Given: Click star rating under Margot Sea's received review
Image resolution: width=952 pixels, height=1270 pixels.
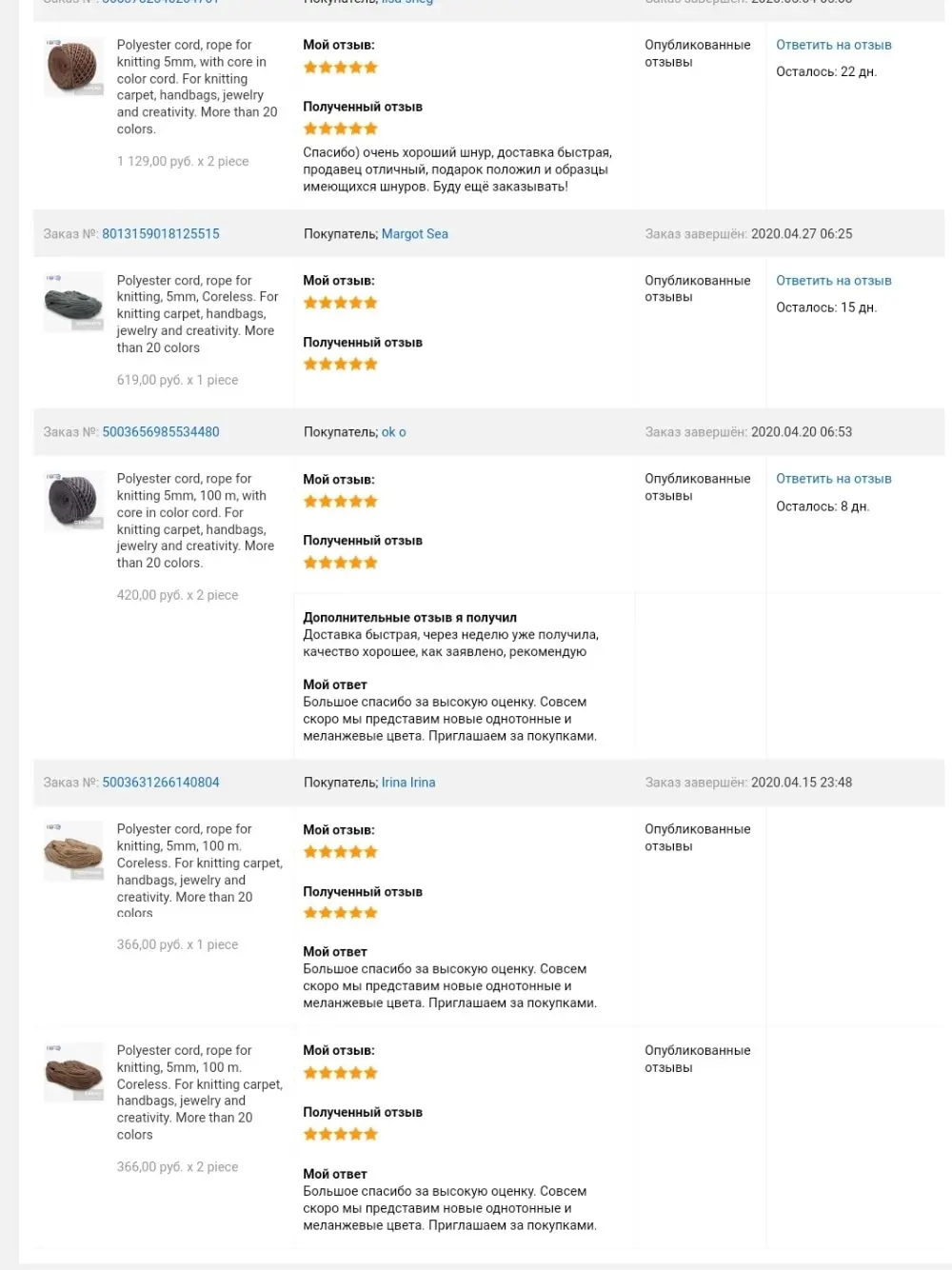Looking at the screenshot, I should click(341, 364).
